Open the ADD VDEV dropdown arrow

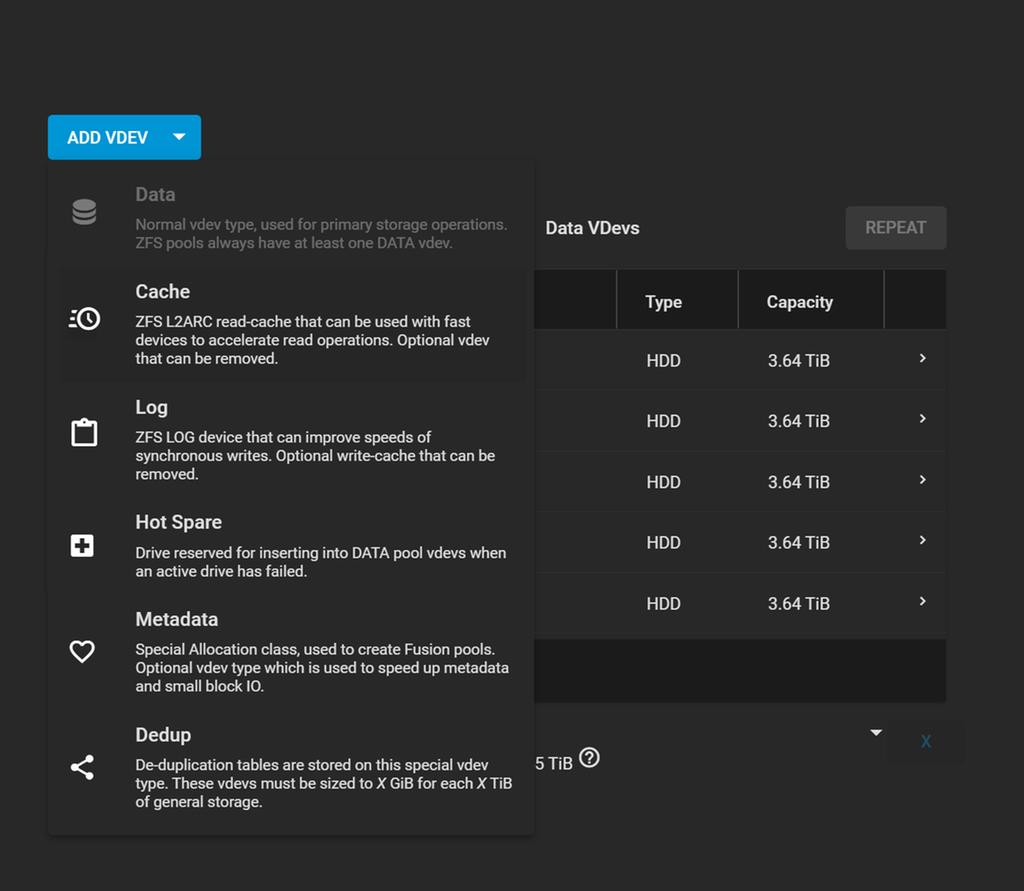coord(179,137)
